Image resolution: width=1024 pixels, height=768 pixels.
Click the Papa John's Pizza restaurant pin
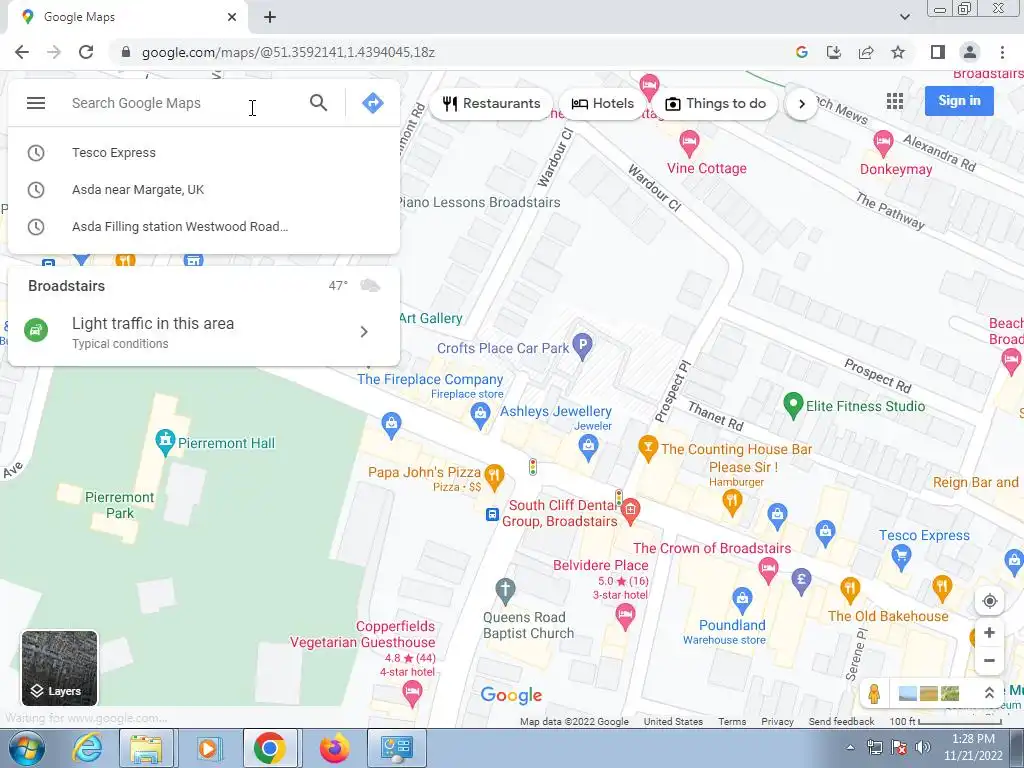pos(494,476)
